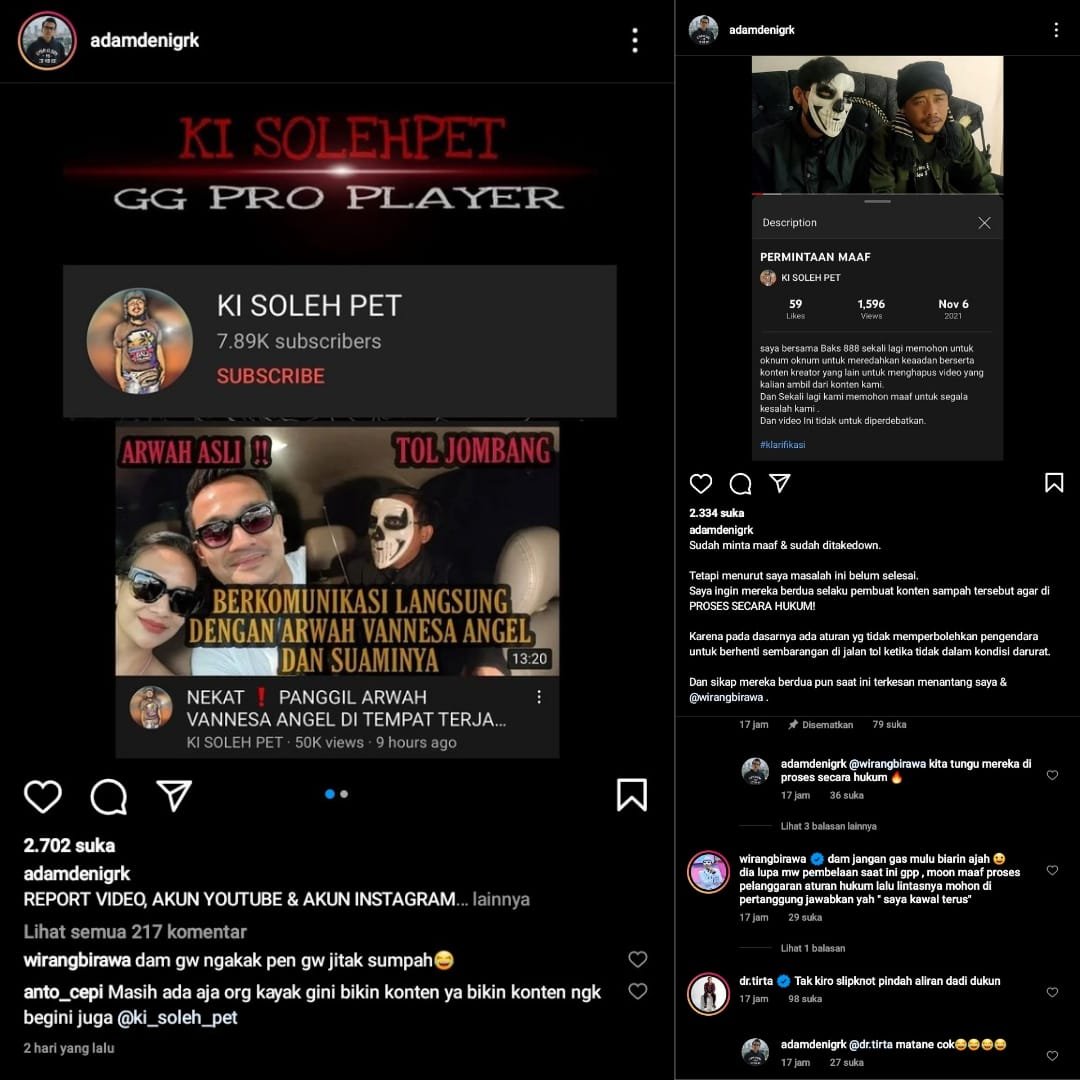Screen dimensions: 1080x1080
Task: Close the Description panel with X
Action: pos(984,223)
